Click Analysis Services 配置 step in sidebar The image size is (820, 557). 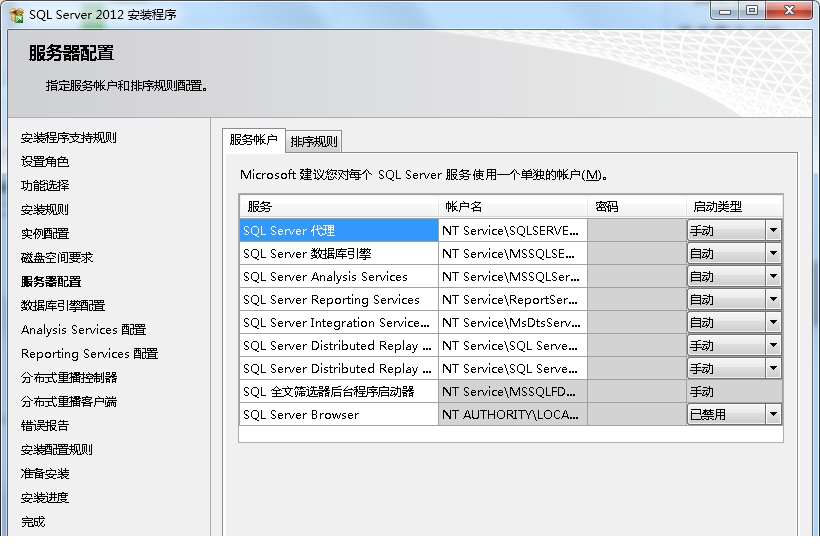[84, 329]
